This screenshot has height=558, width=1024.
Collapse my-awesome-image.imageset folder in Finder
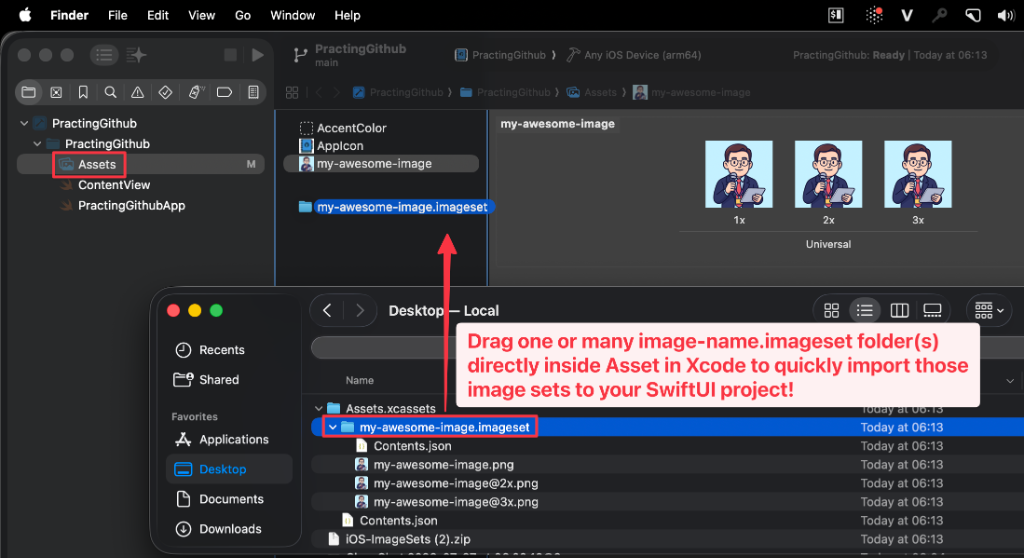[333, 427]
